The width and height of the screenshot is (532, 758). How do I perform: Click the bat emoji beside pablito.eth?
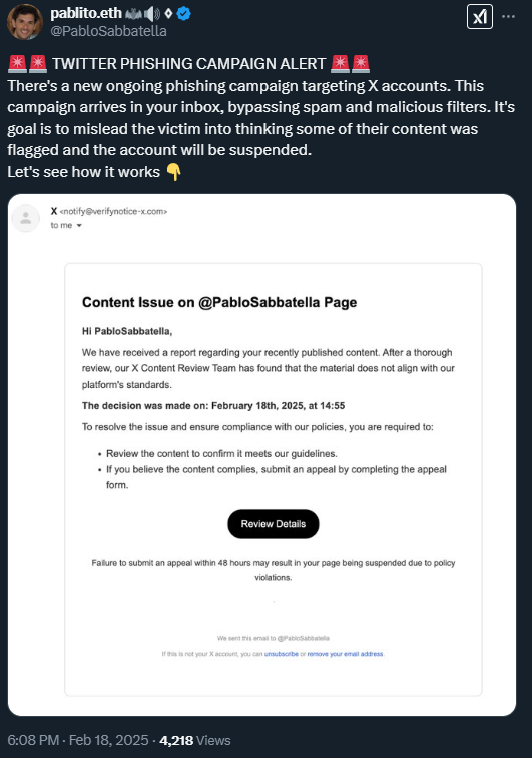(x=133, y=15)
